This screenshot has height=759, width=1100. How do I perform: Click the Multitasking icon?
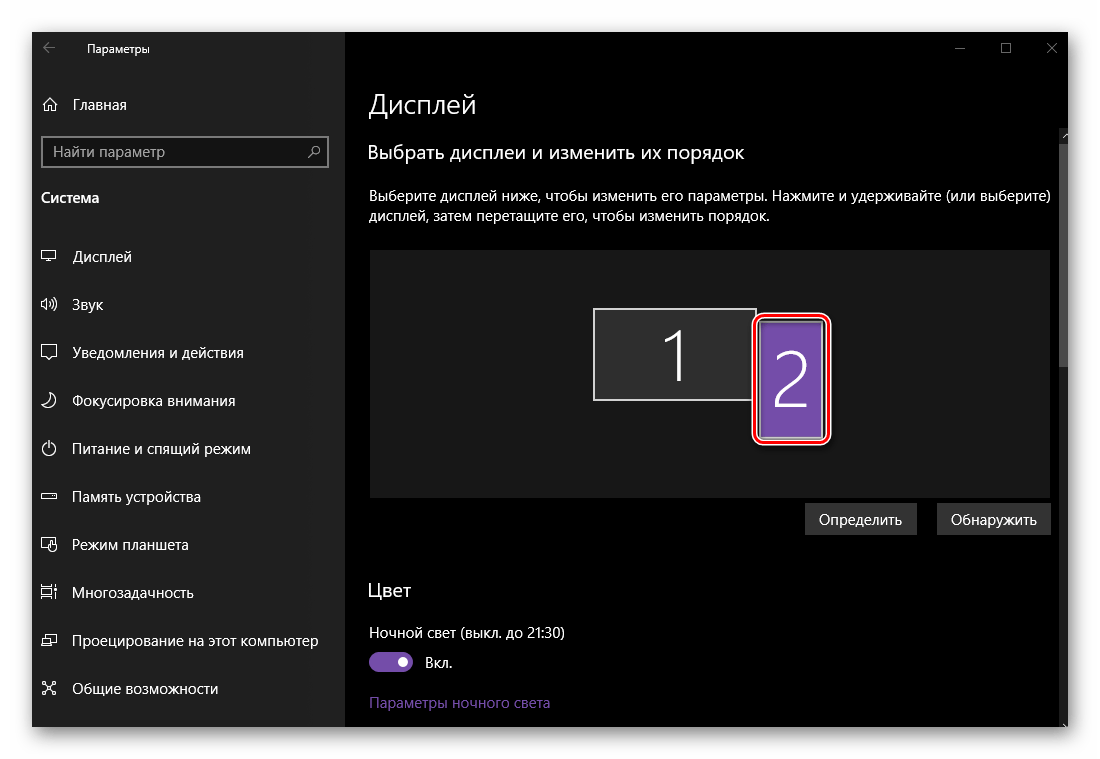[x=48, y=592]
